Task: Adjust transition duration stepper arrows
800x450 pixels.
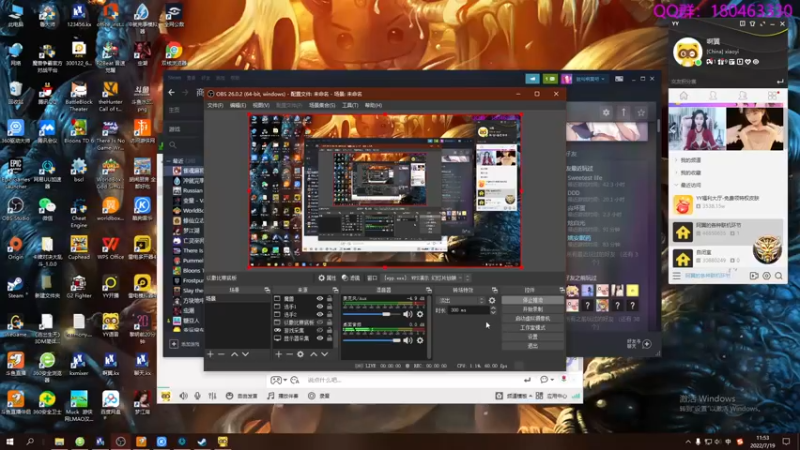Action: [x=493, y=310]
